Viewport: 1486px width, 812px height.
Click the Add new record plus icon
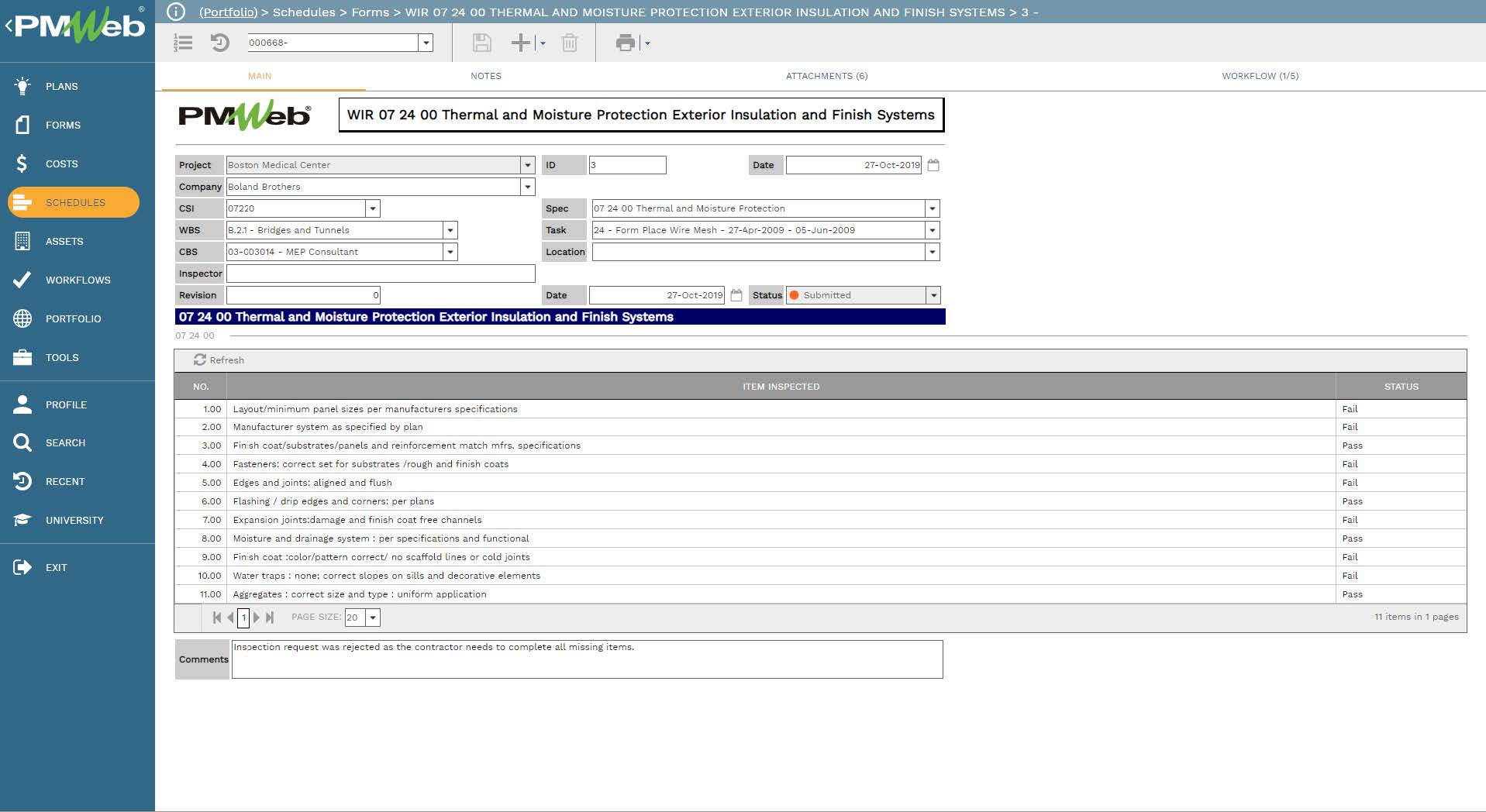coord(521,43)
